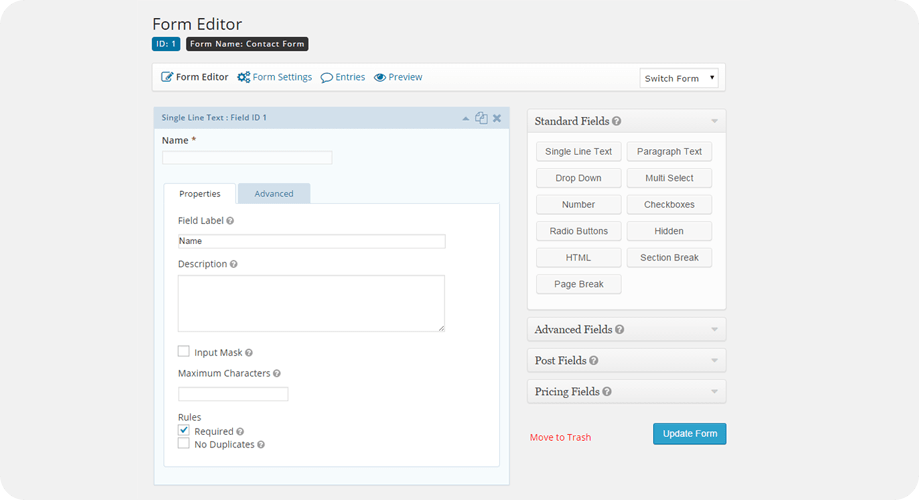Collapse the field with the up-arrow icon
Viewport: 919px width, 500px height.
[x=465, y=118]
